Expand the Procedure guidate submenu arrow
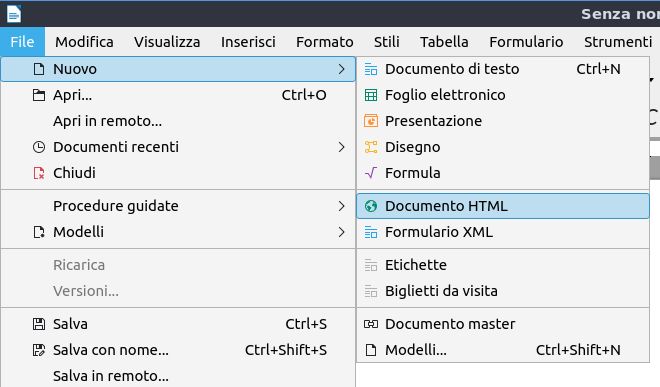This screenshot has width=660, height=387. [x=341, y=206]
